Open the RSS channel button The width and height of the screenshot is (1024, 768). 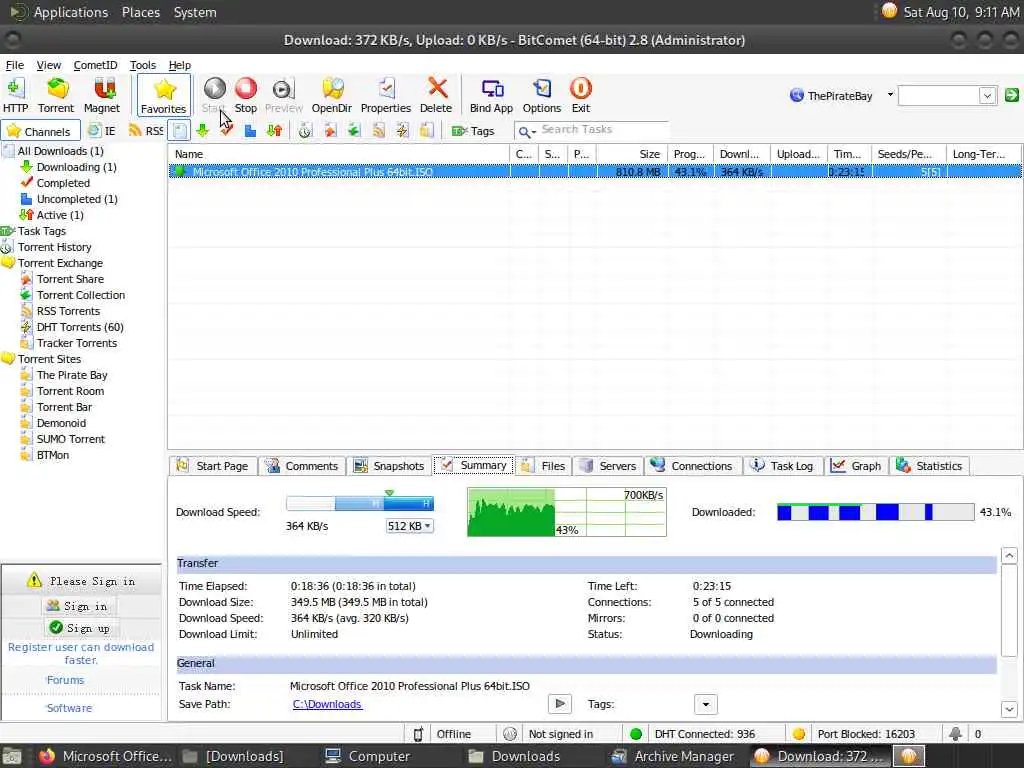point(146,131)
